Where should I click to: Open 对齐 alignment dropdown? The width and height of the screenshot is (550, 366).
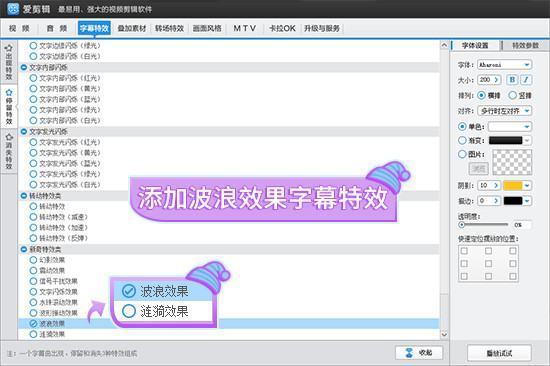pyautogui.click(x=504, y=111)
